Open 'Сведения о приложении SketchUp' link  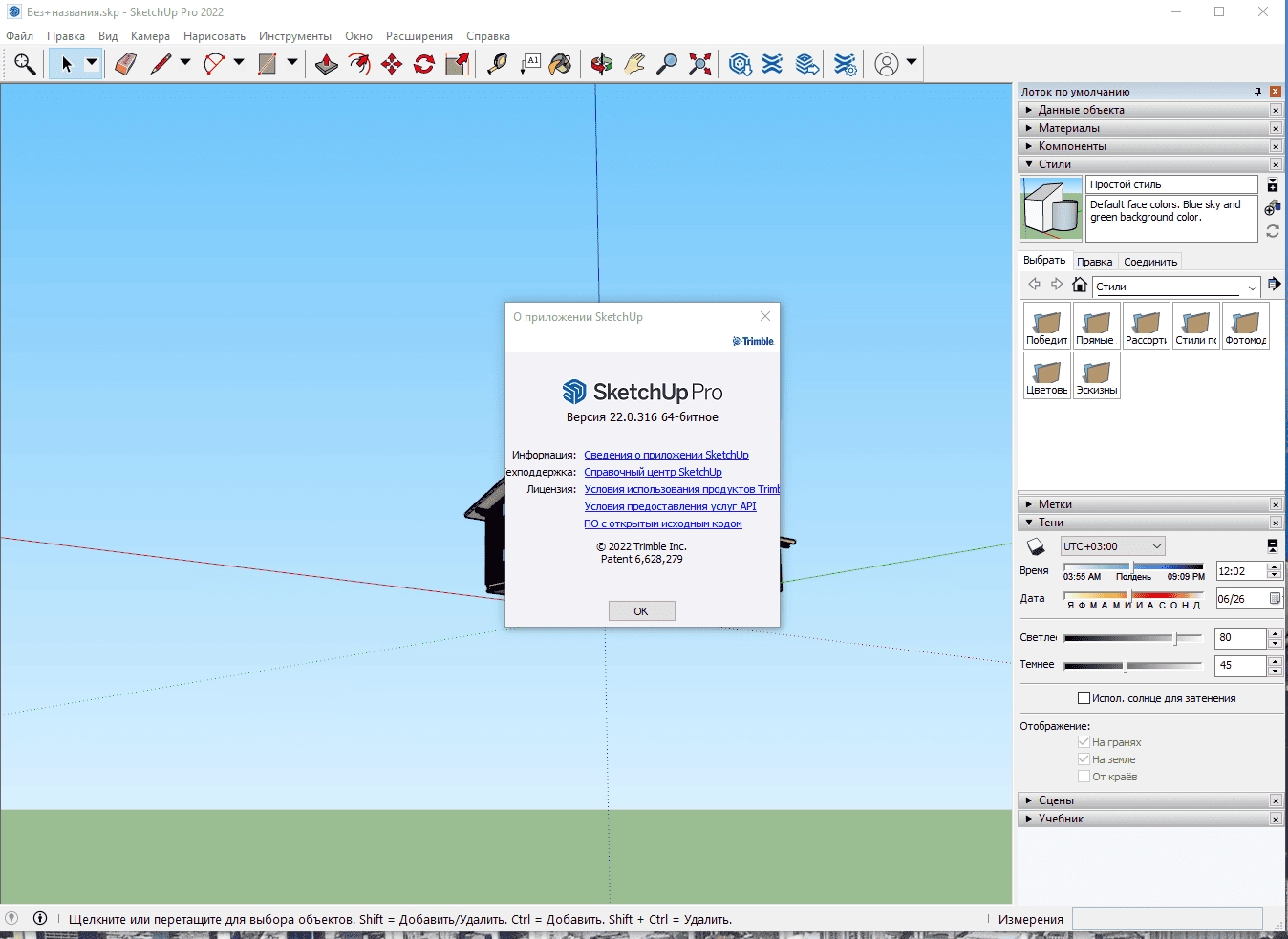pyautogui.click(x=666, y=455)
